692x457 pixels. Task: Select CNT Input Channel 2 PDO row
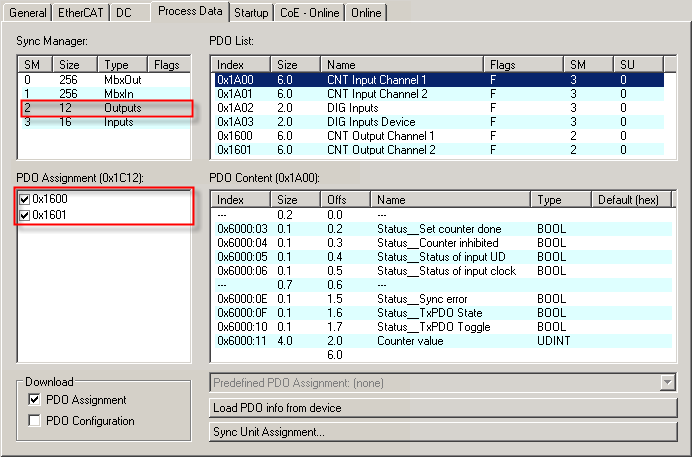(x=439, y=94)
